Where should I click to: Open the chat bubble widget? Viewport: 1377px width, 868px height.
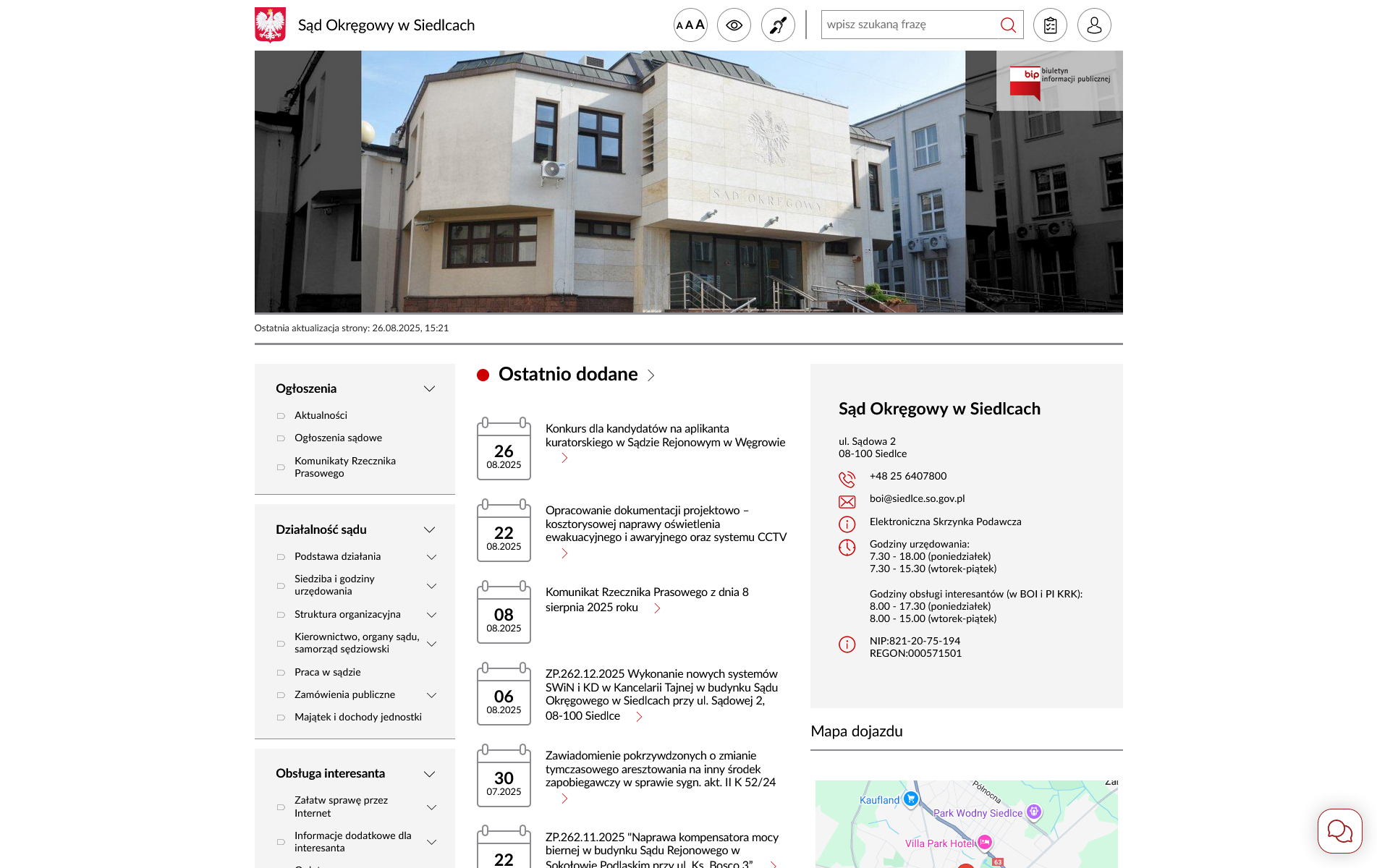(x=1339, y=830)
